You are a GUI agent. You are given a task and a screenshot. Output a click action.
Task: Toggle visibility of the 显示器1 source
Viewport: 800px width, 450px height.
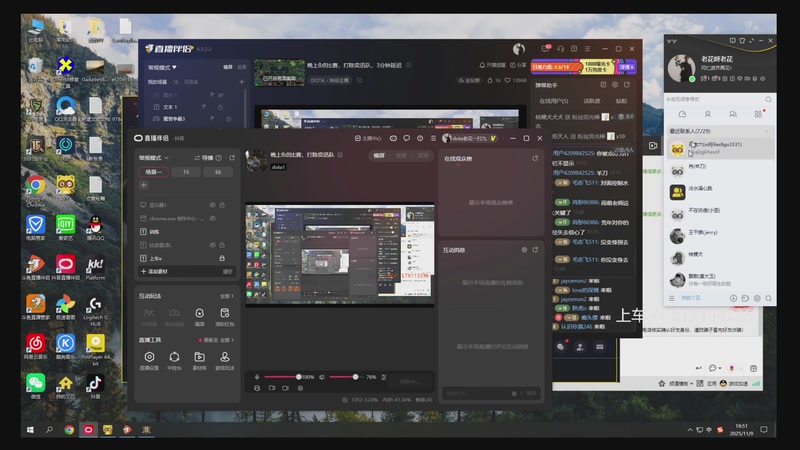[212, 205]
